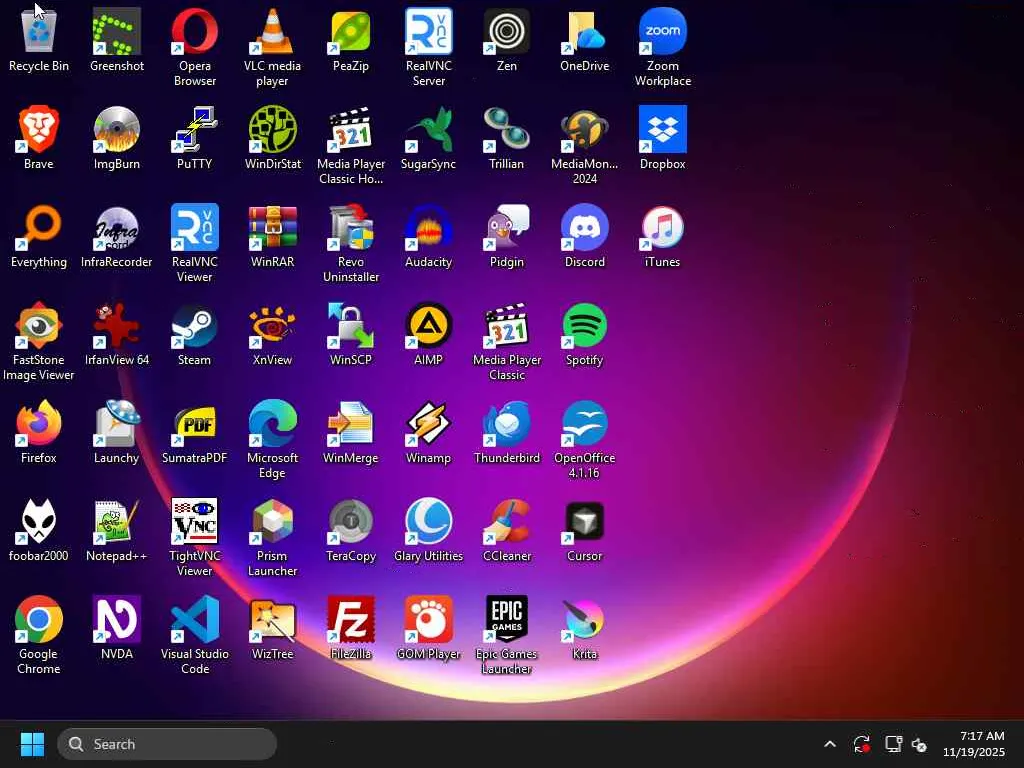Select the Spotify desktop icon
This screenshot has height=768, width=1024.
click(x=584, y=327)
